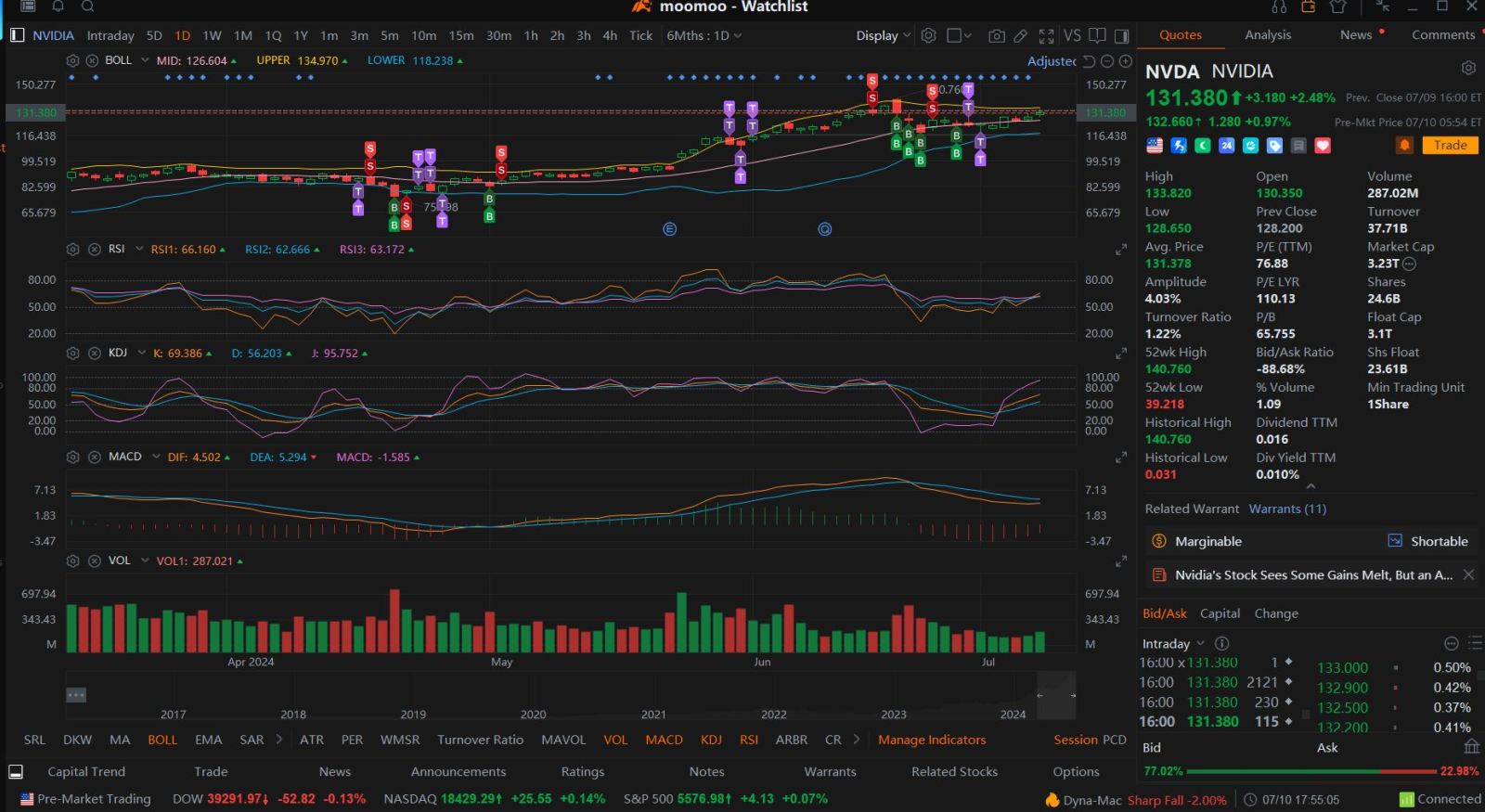Viewport: 1485px width, 812px height.
Task: Click the Bid/Ask ratio bar
Action: (1311, 771)
